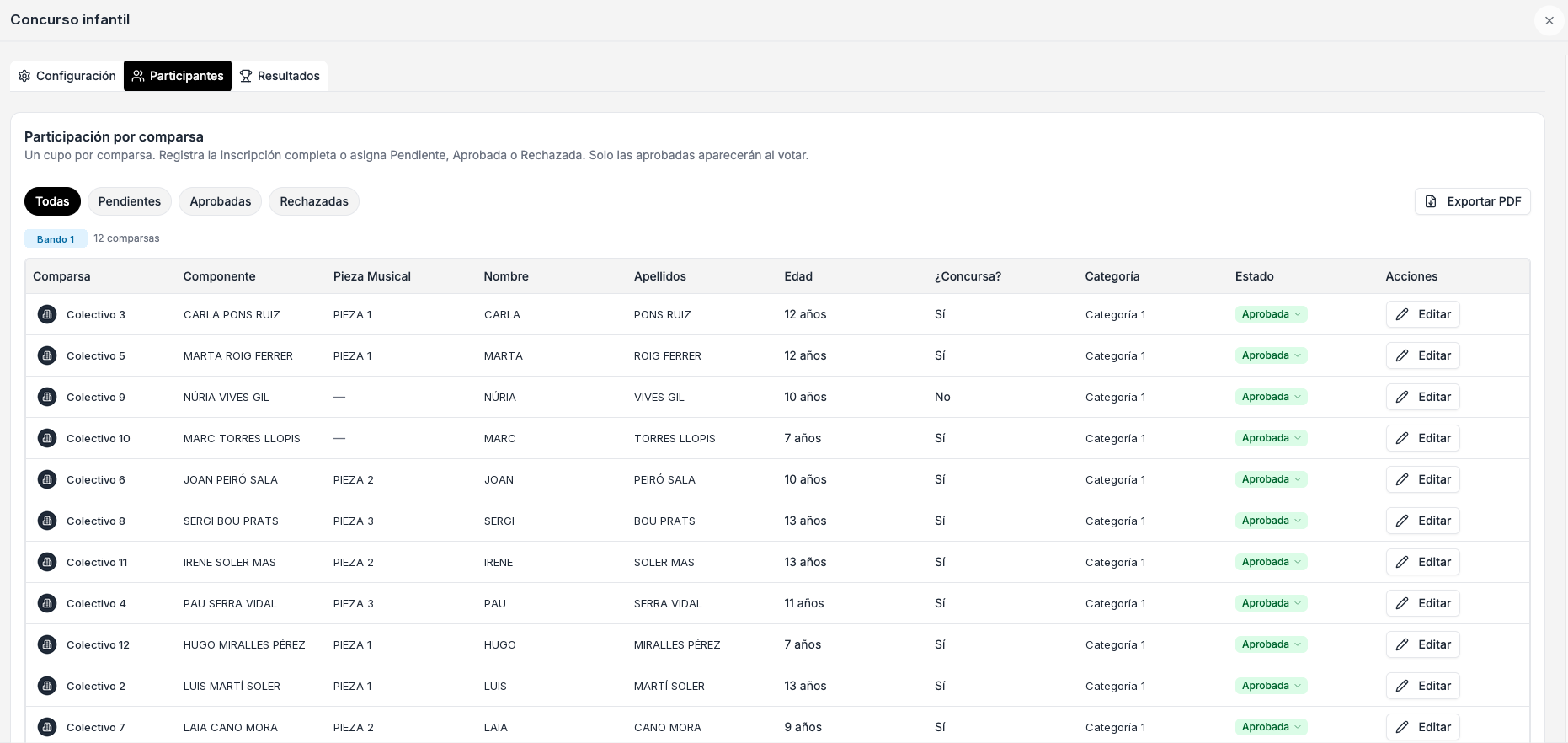
Task: Open Aprobada status dropdown for Colectivo 10
Action: pyautogui.click(x=1271, y=438)
